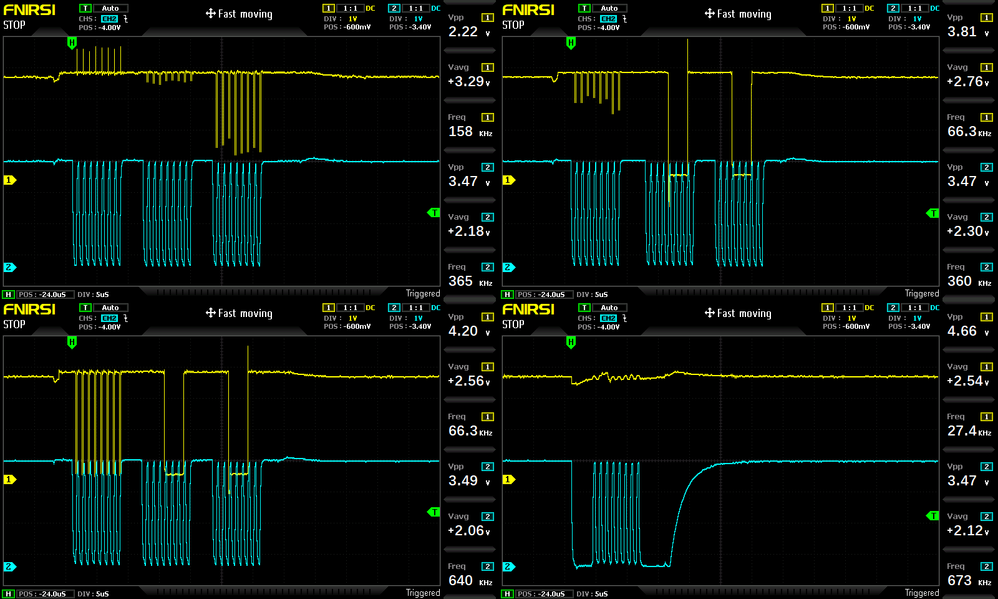
Task: Click the Vavg +2.76 V reading
Action: point(969,76)
